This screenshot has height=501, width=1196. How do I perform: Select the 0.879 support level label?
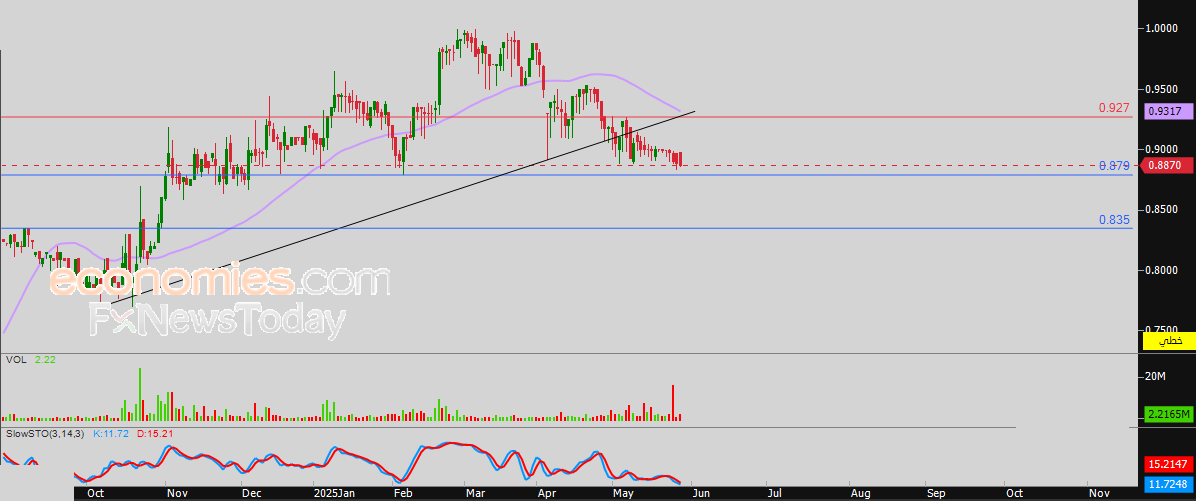tap(1114, 165)
